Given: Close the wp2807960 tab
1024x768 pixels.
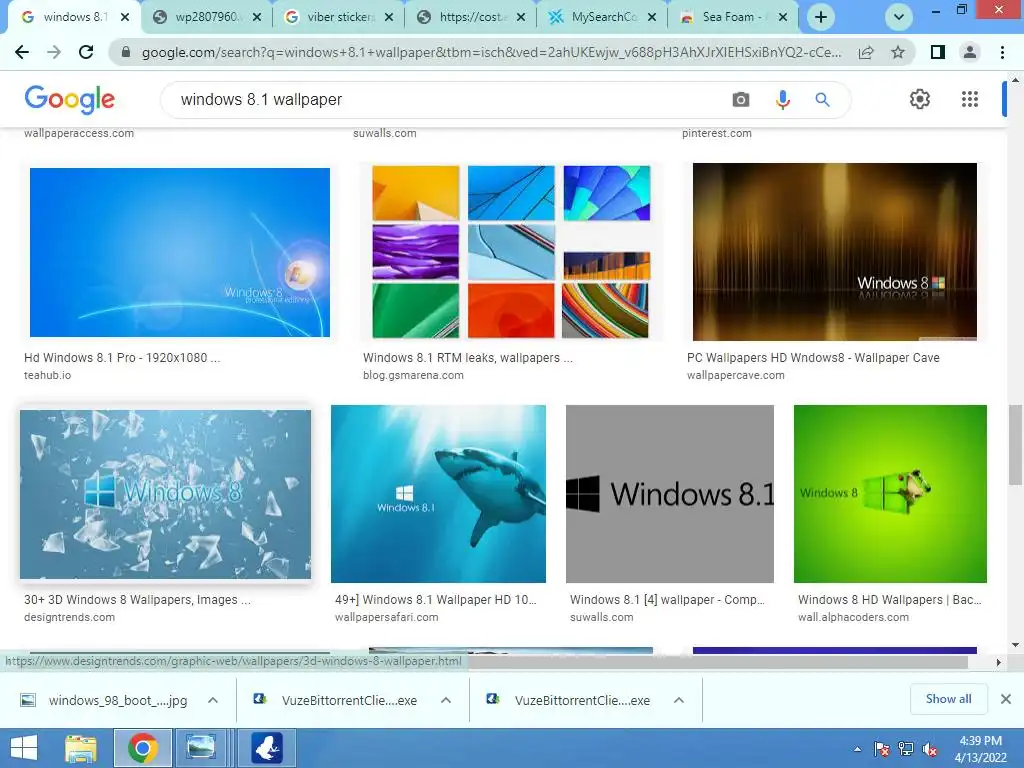Looking at the screenshot, I should (257, 18).
